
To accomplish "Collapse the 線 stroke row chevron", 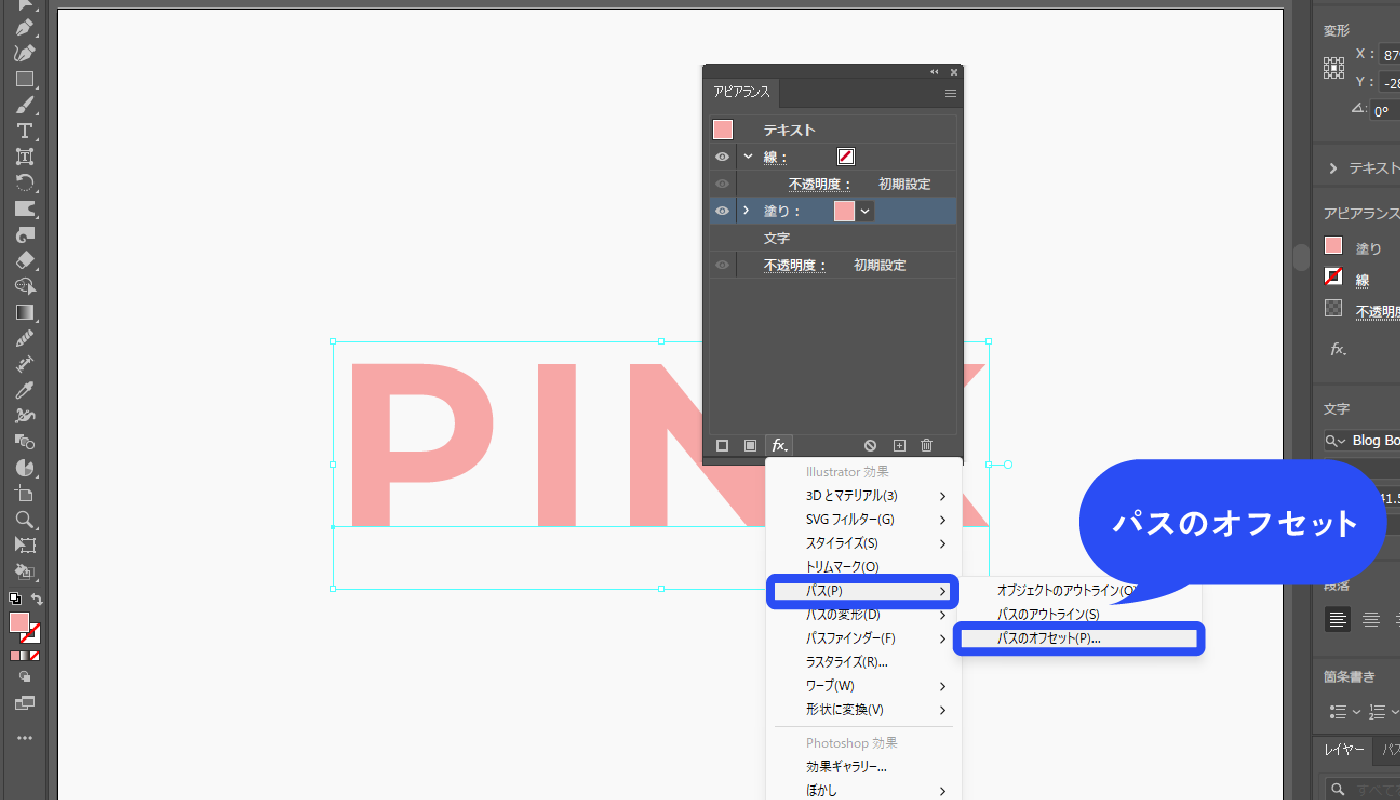I will pos(747,157).
